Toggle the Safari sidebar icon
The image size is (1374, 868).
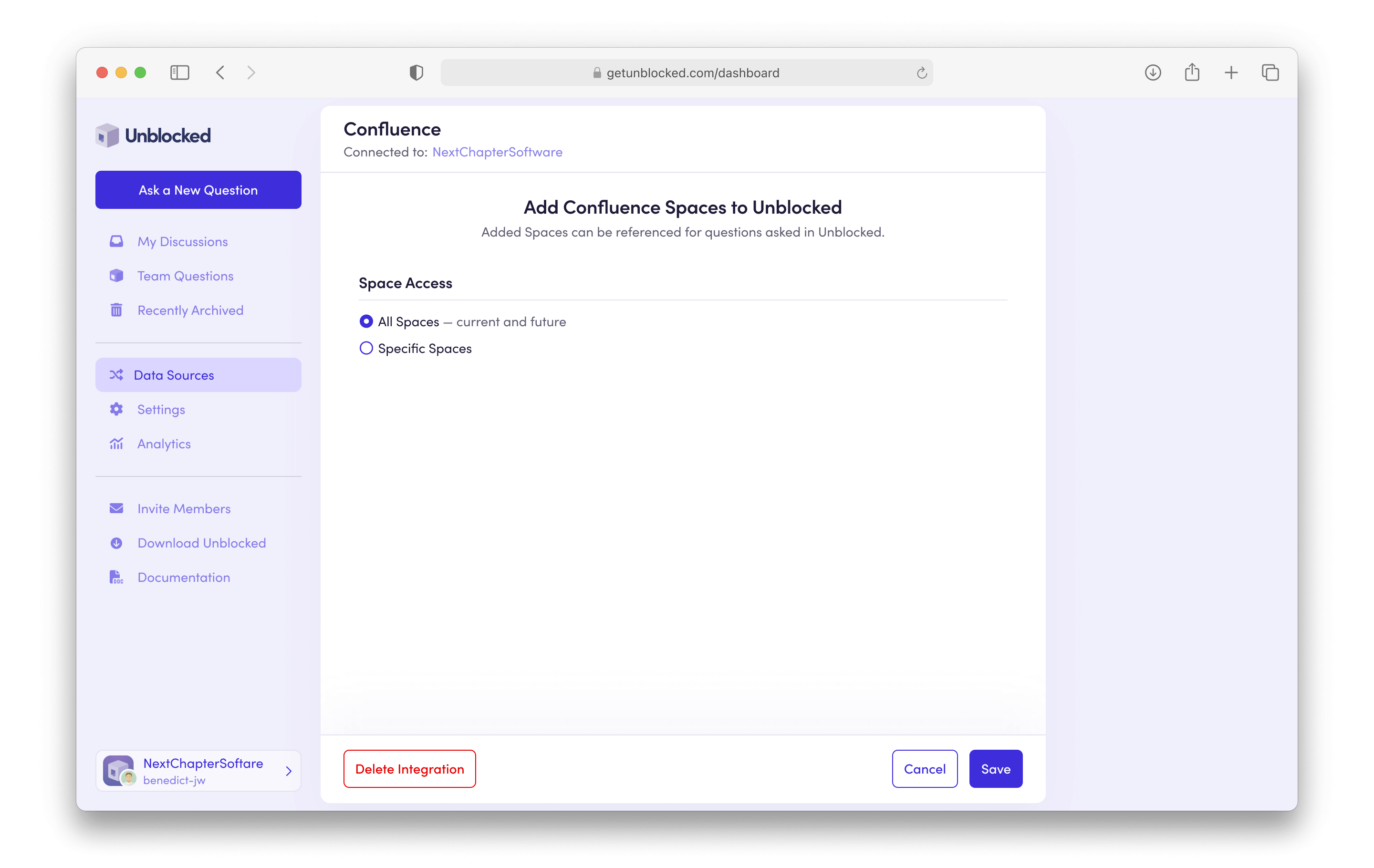click(180, 72)
